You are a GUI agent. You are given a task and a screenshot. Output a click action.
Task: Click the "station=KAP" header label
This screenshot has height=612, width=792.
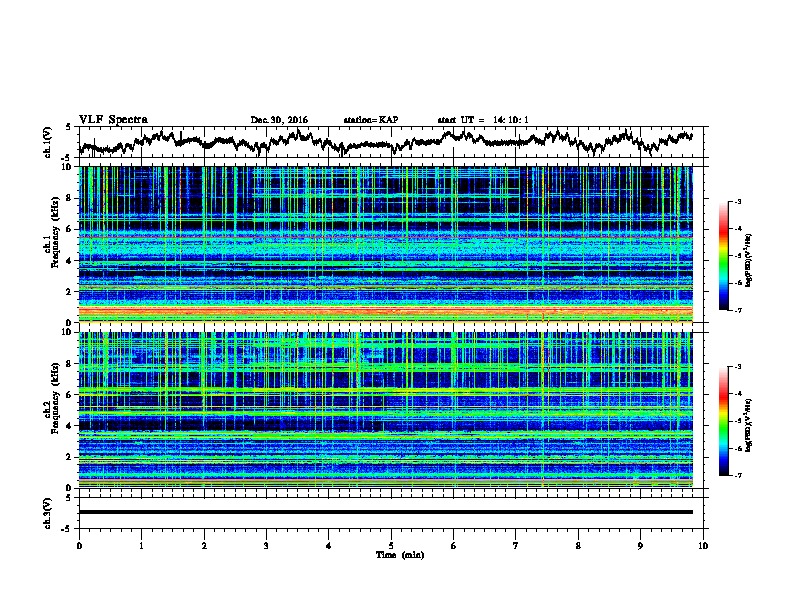coord(371,120)
